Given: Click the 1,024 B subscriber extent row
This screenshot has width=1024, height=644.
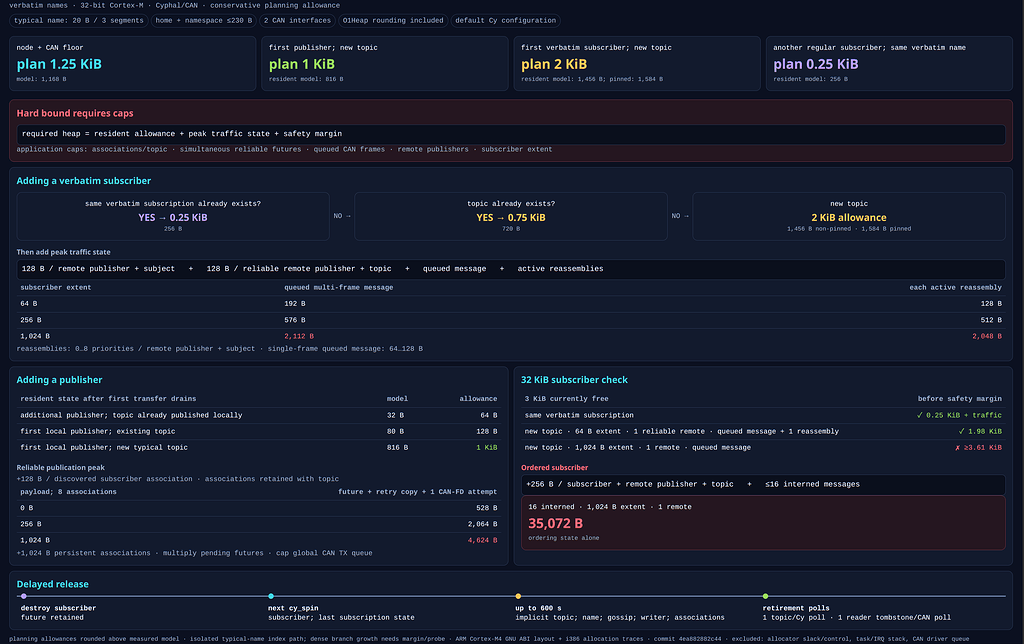Looking at the screenshot, I should tap(511, 336).
